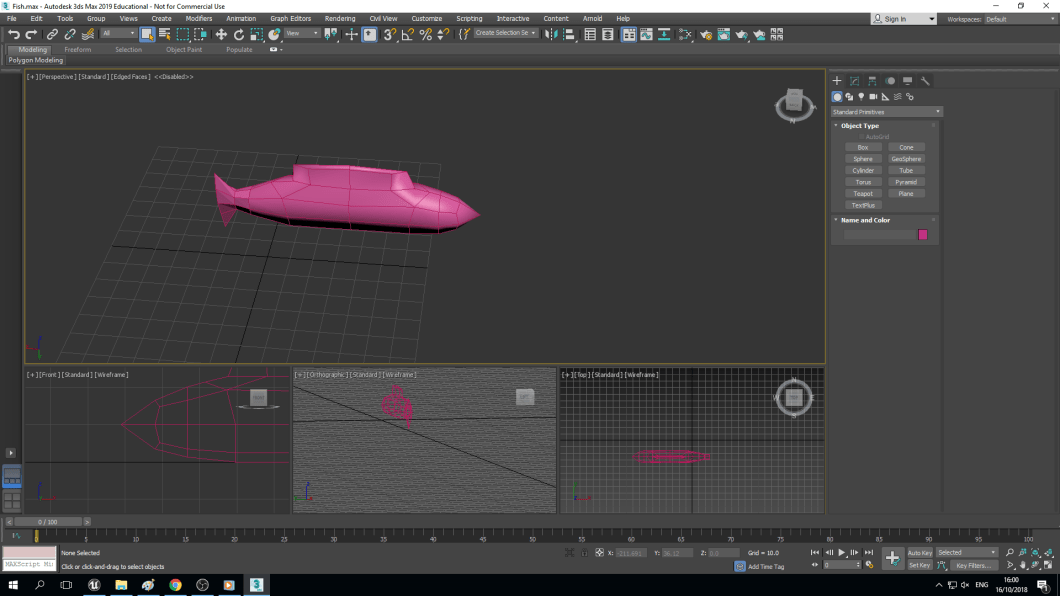Click the Undo arrow in main toolbar

click(13, 34)
